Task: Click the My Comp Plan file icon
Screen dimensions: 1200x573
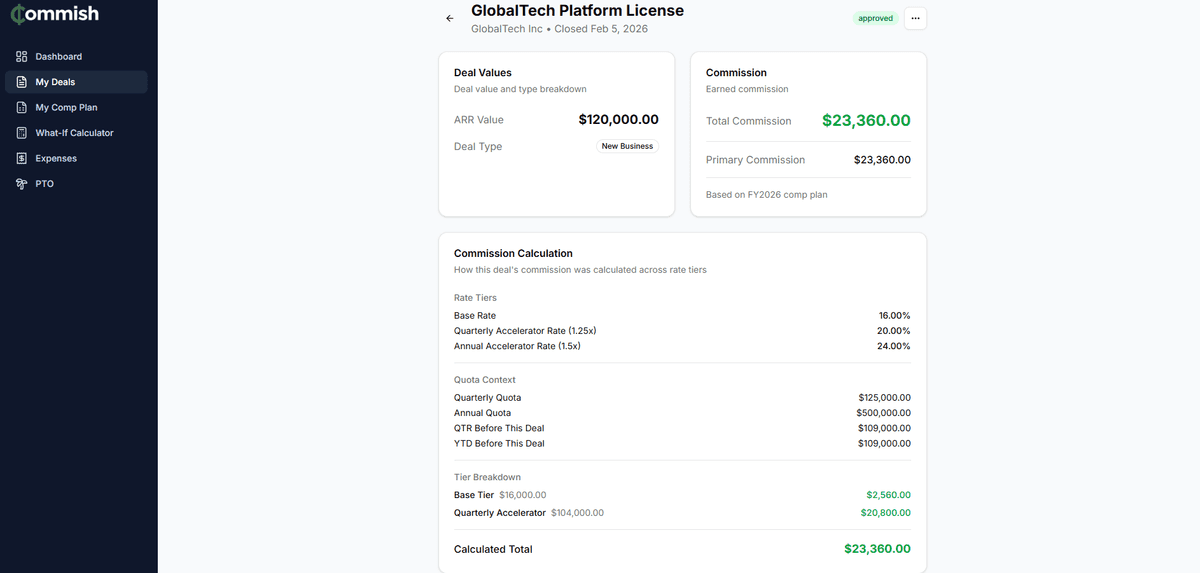Action: click(x=22, y=108)
